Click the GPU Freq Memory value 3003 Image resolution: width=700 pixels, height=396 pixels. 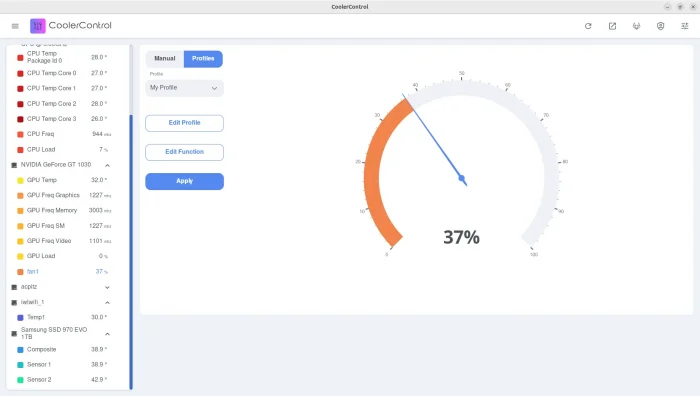pos(96,210)
